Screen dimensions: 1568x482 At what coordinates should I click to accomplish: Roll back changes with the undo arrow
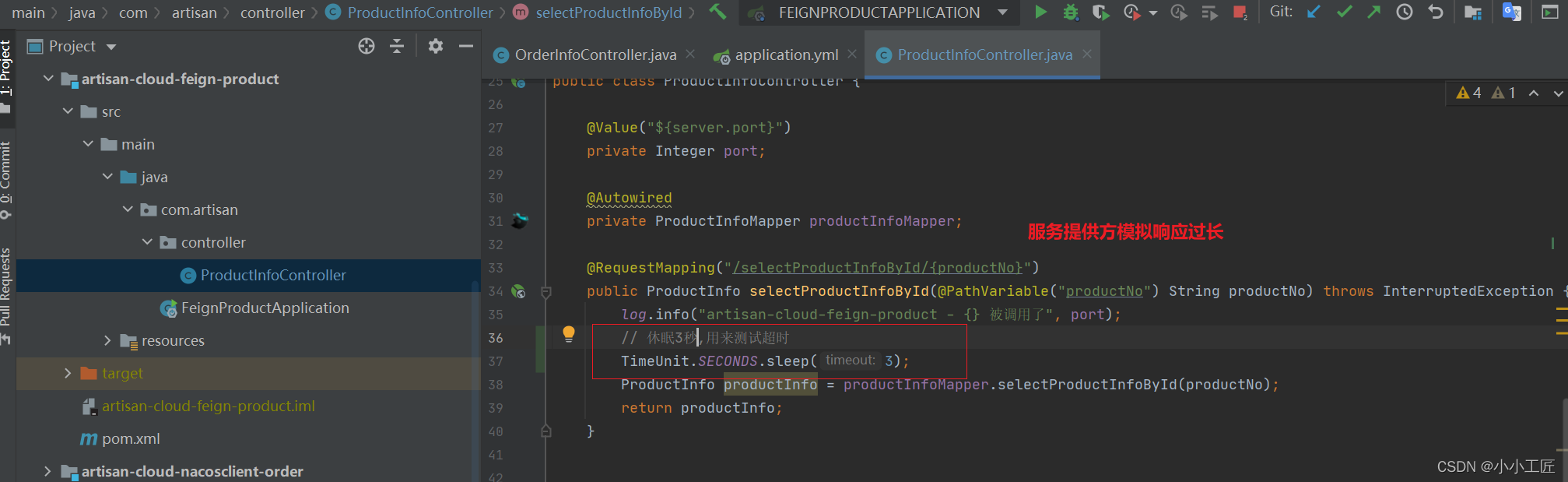coord(1436,12)
